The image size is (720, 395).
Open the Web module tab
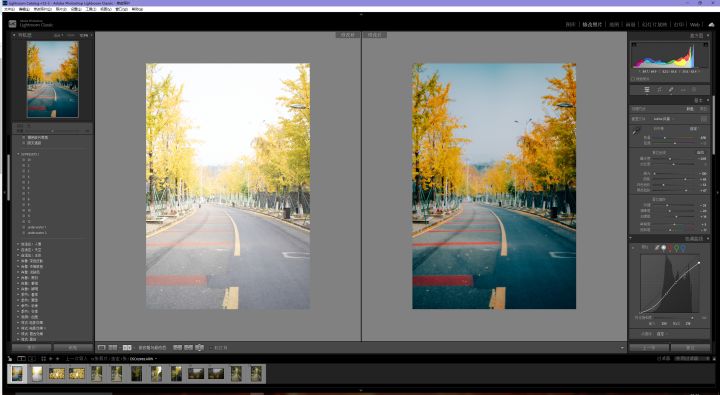point(695,24)
